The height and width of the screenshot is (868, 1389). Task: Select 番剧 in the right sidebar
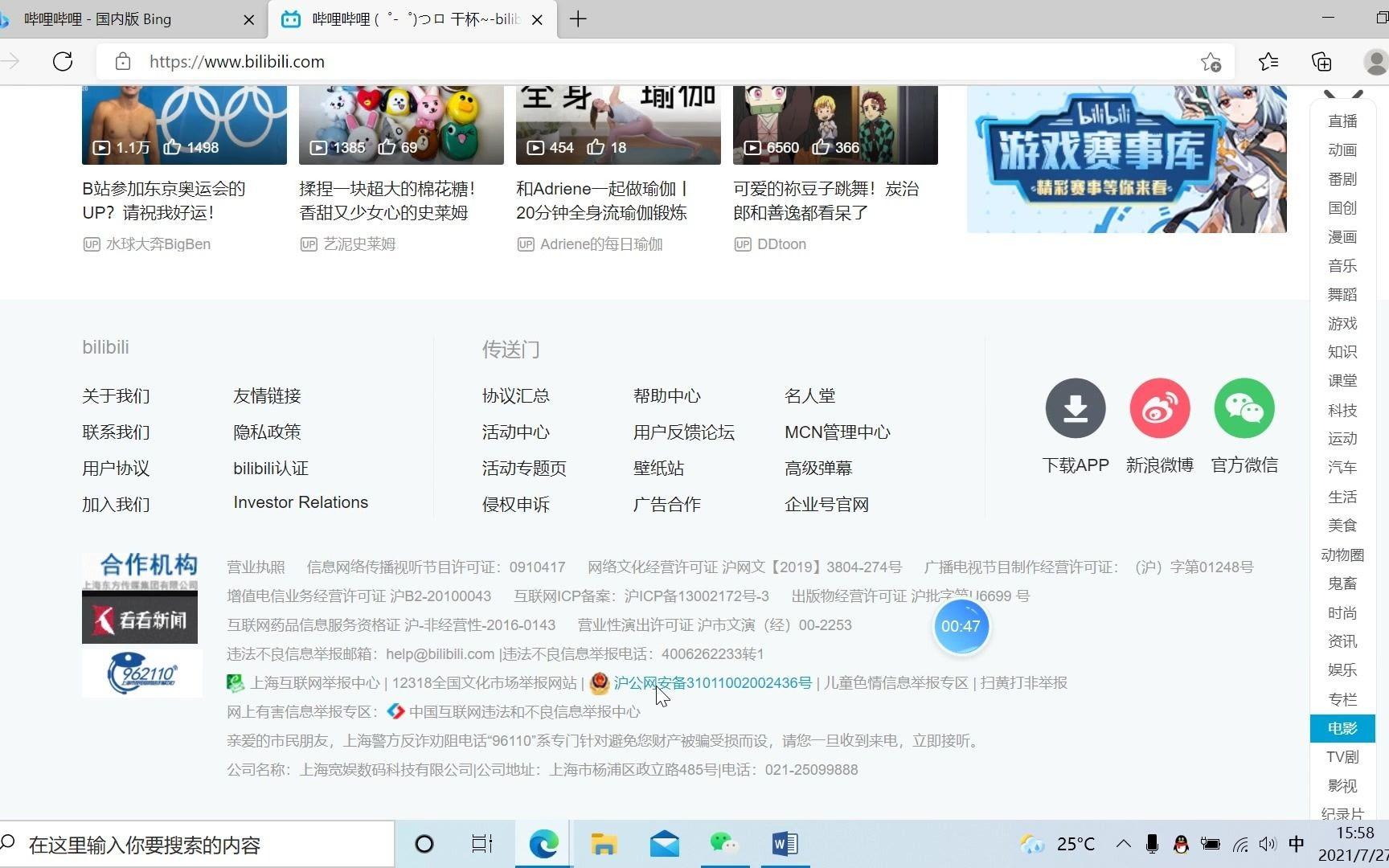point(1342,179)
